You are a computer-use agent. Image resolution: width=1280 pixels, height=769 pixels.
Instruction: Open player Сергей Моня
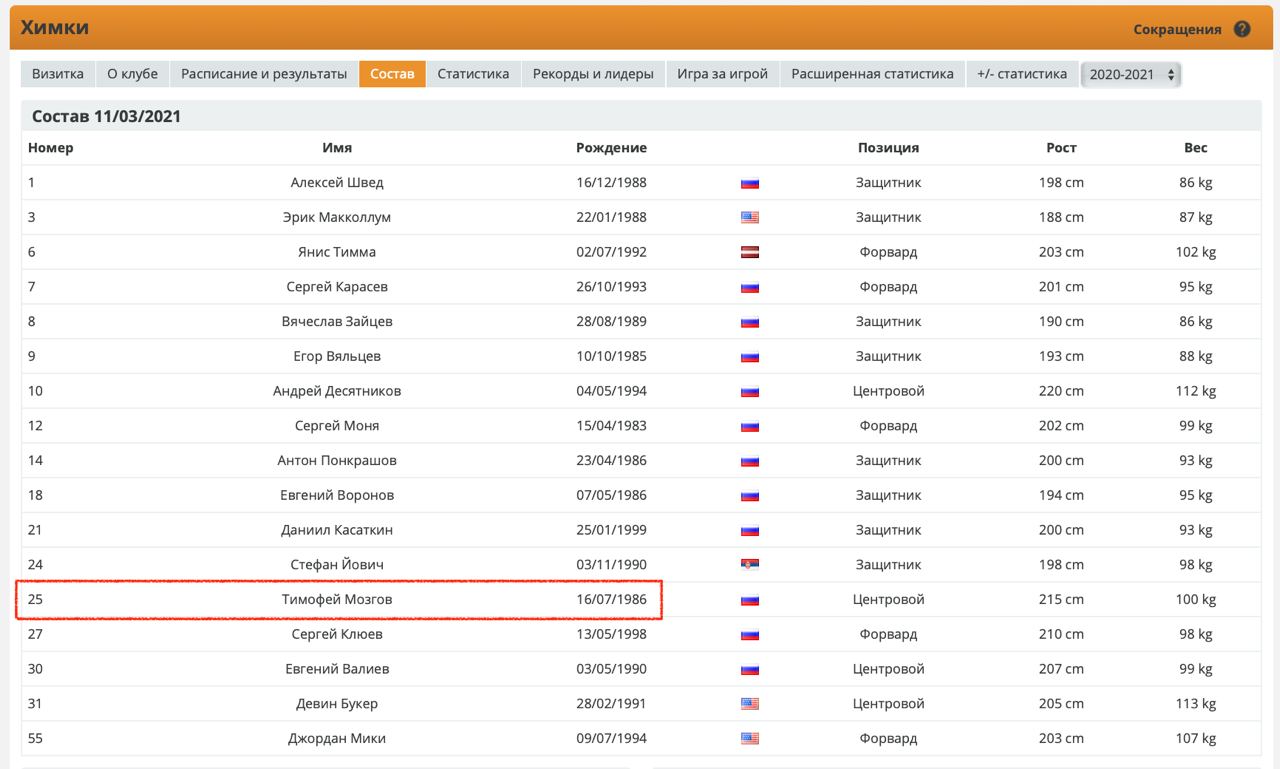click(x=337, y=425)
